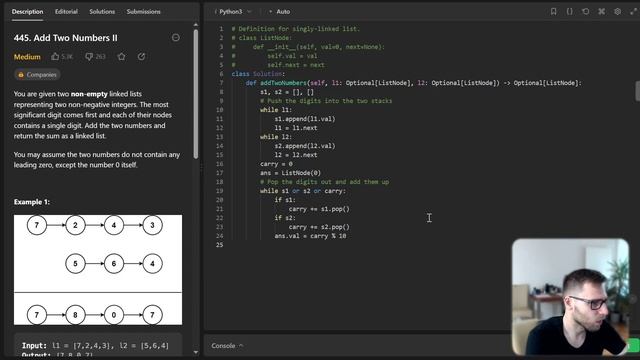Viewport: 640px width, 360px height.
Task: View the Submissions tab
Action: 143,11
